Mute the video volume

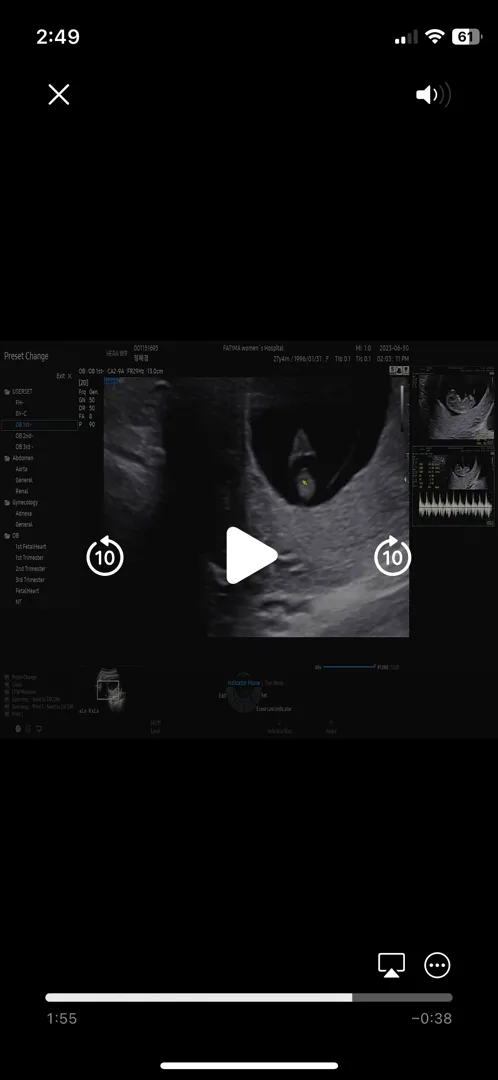coord(433,95)
